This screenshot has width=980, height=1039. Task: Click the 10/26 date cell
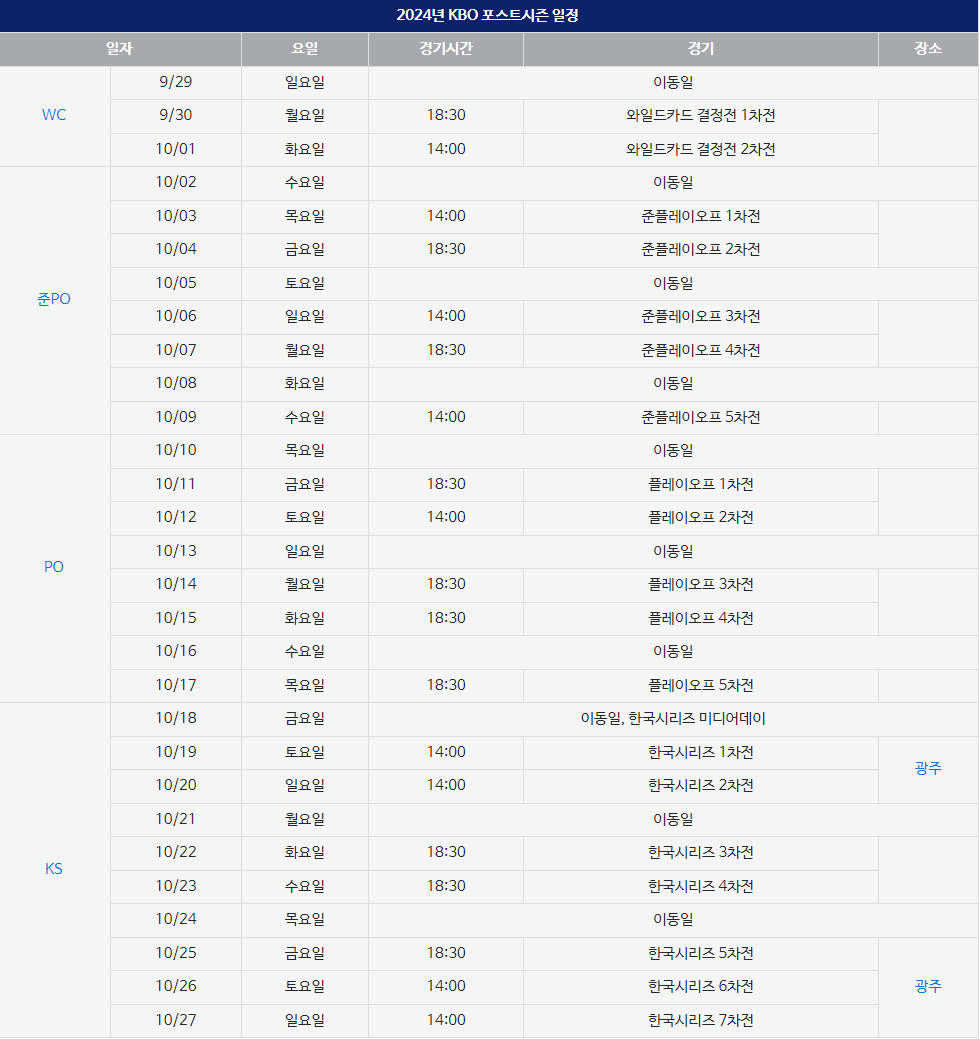tap(176, 987)
